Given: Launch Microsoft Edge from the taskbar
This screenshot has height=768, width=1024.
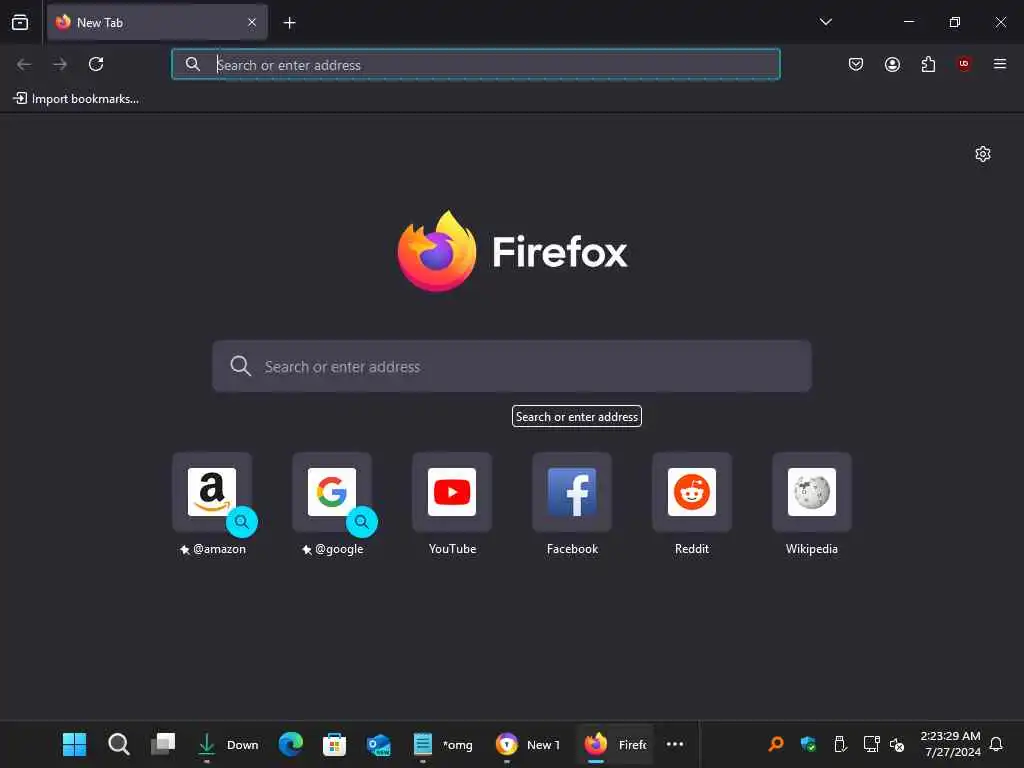Looking at the screenshot, I should (x=291, y=744).
